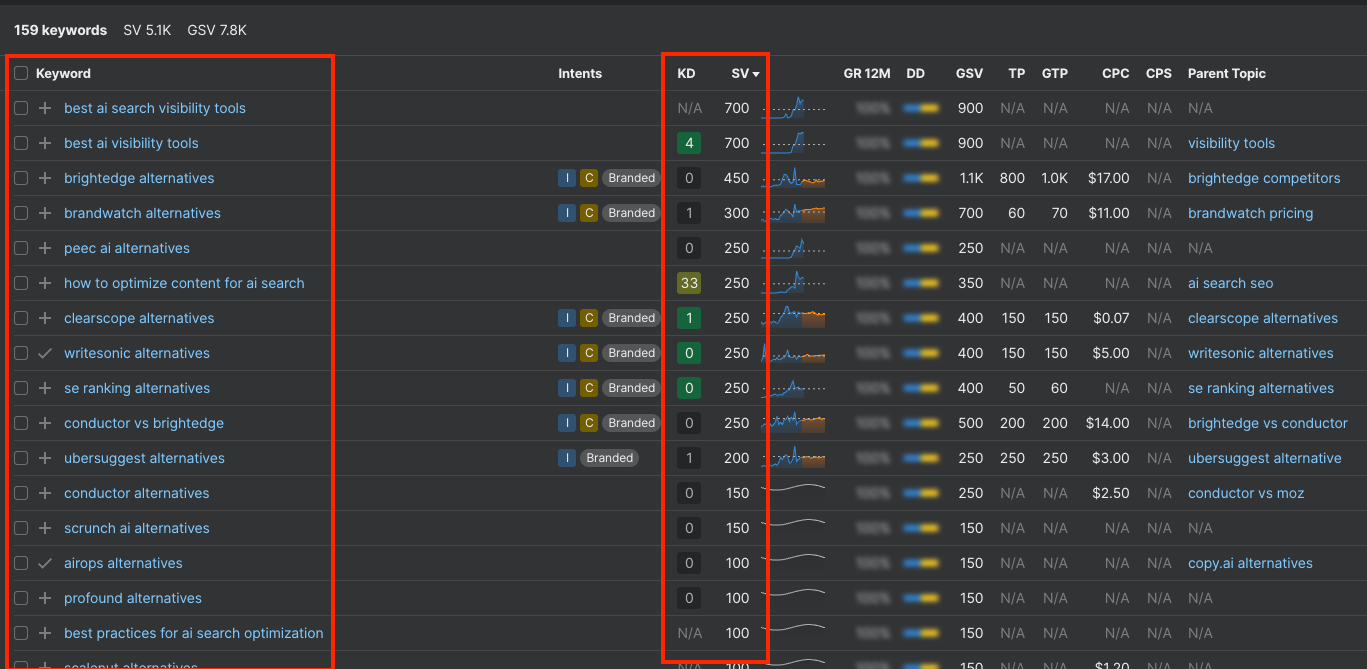Open parent topic 'copy.ai alternatives' link
Viewport: 1367px width, 669px height.
[1250, 563]
